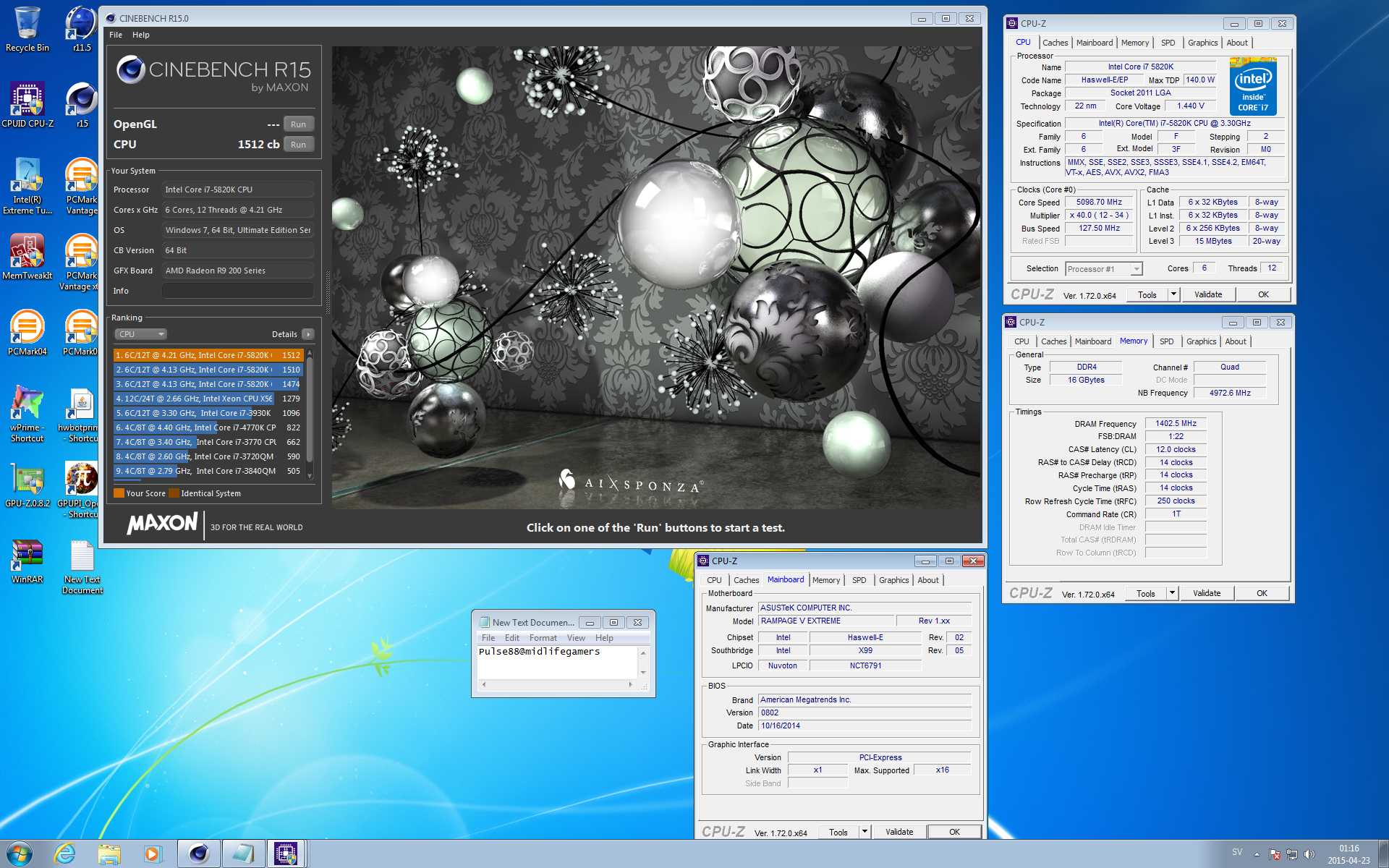Image resolution: width=1389 pixels, height=868 pixels.
Task: Expand ranking Details arrow
Action: 308,334
